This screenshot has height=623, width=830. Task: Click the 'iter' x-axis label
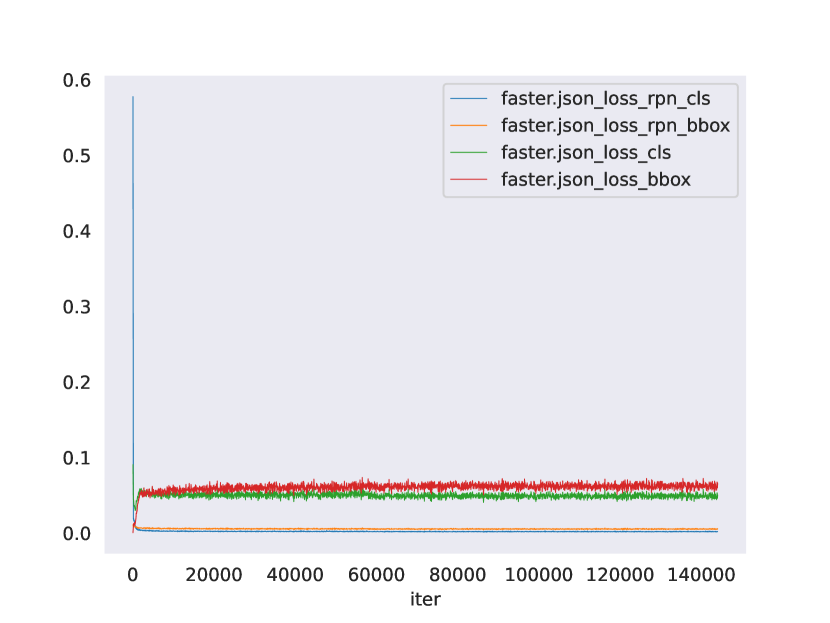(425, 599)
